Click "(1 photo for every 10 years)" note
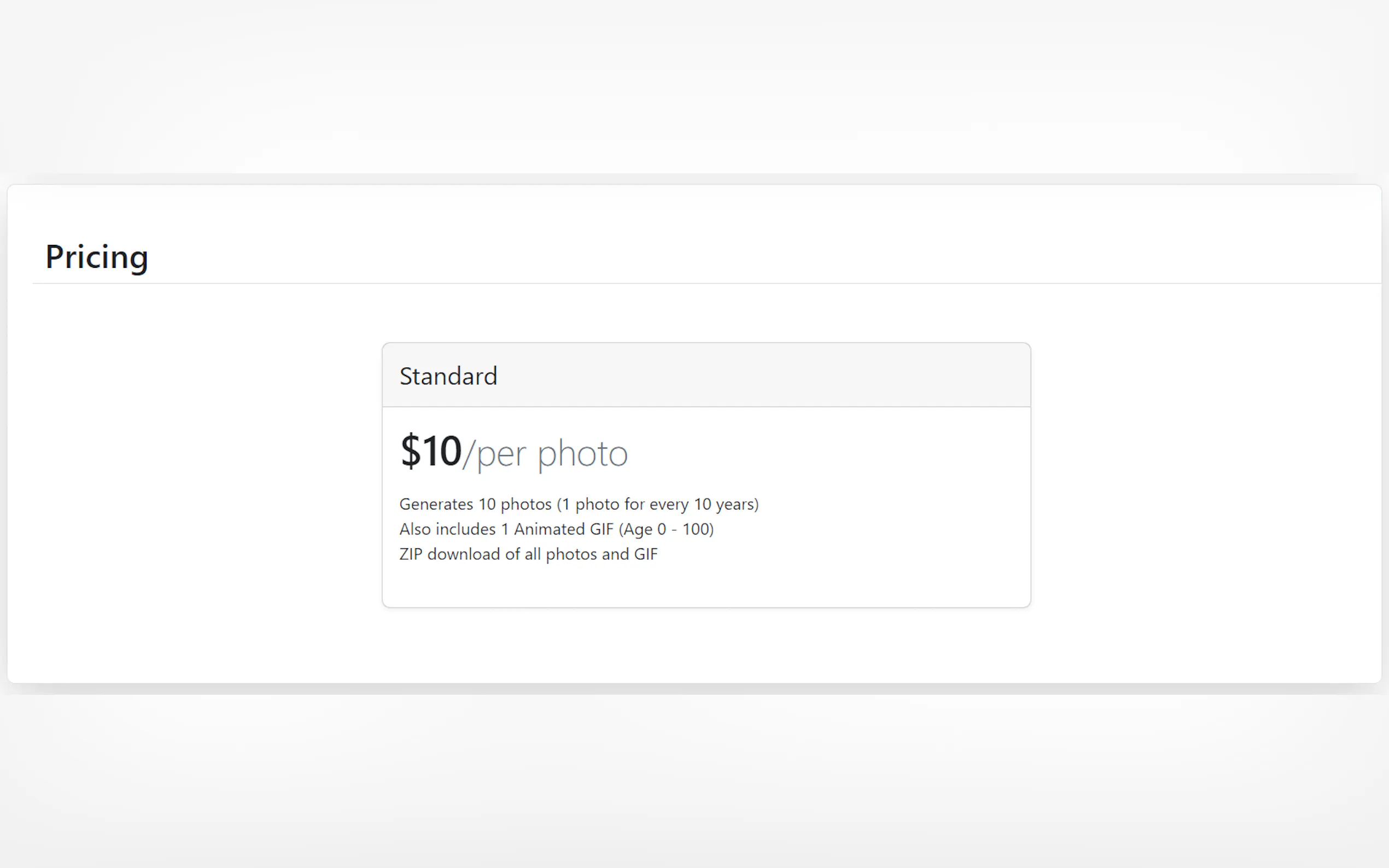 click(x=657, y=504)
